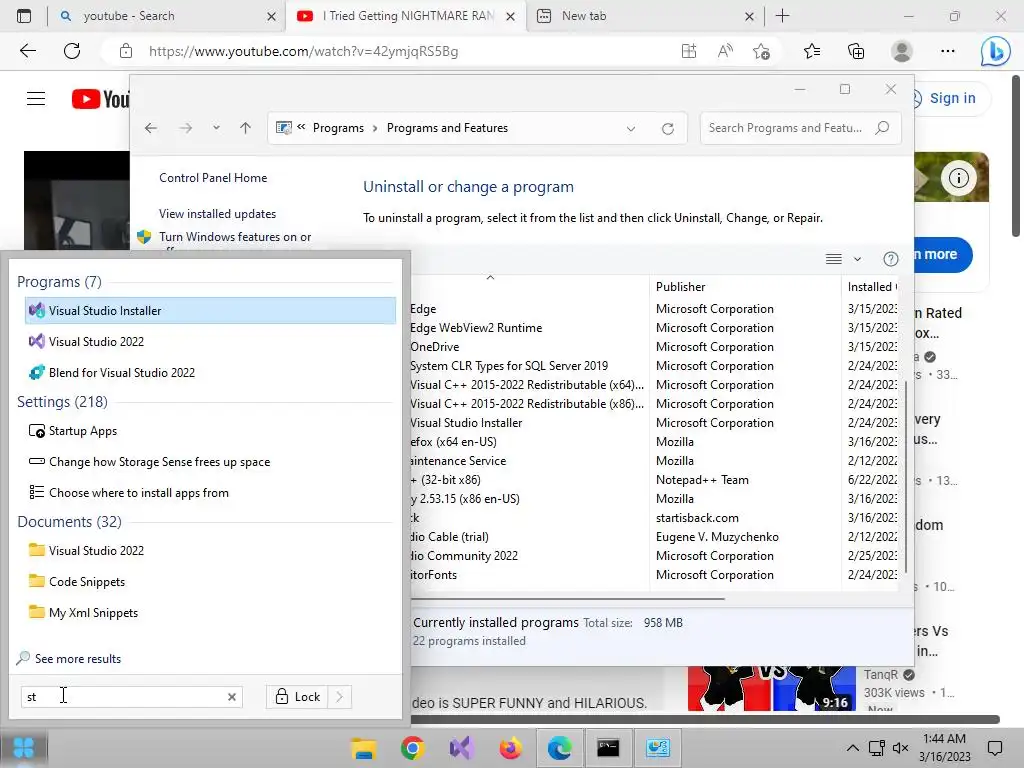Switch to youtube - Search tab
The width and height of the screenshot is (1024, 768).
[x=167, y=16]
